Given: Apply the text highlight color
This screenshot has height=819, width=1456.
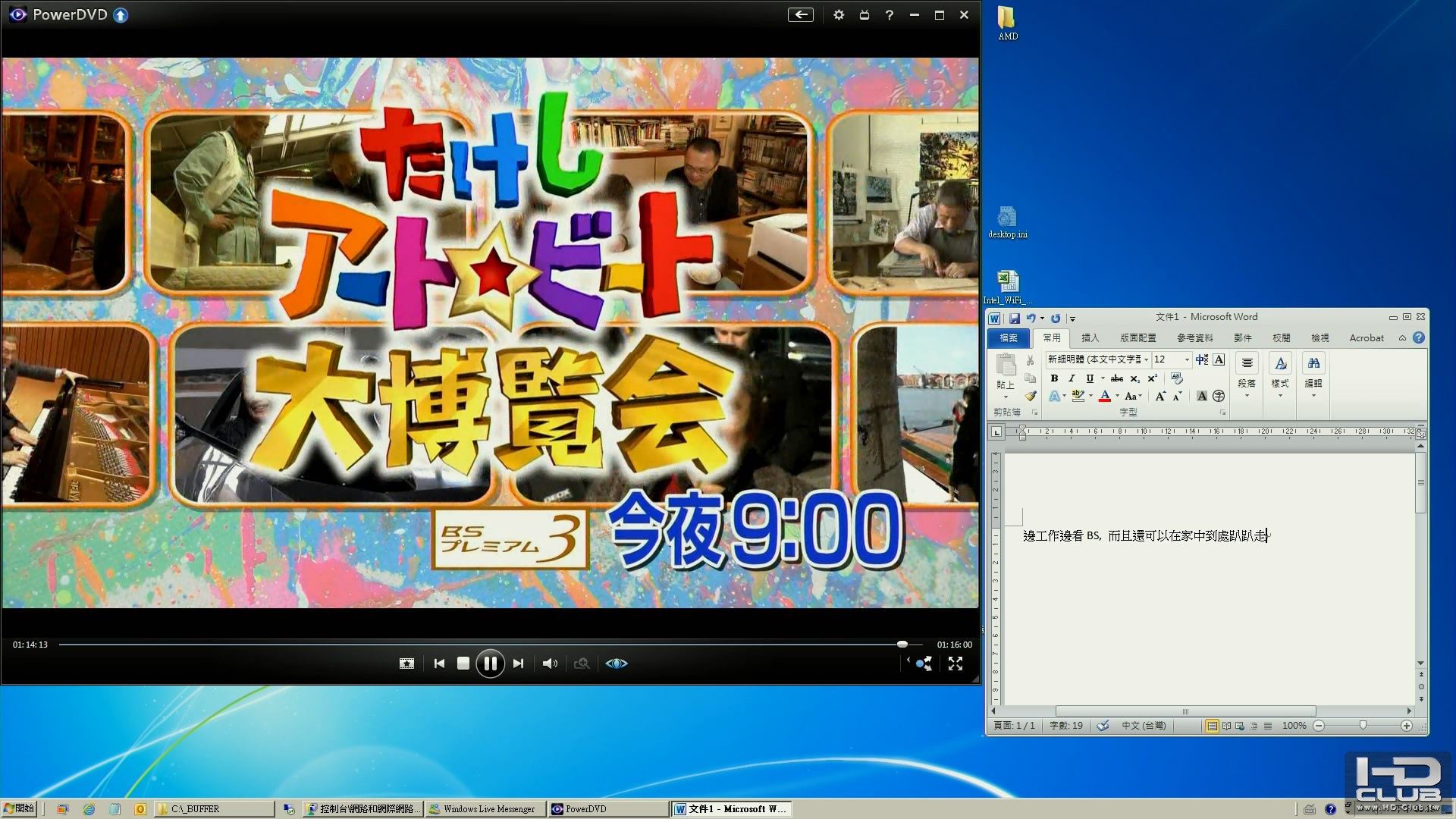Looking at the screenshot, I should [x=1078, y=396].
